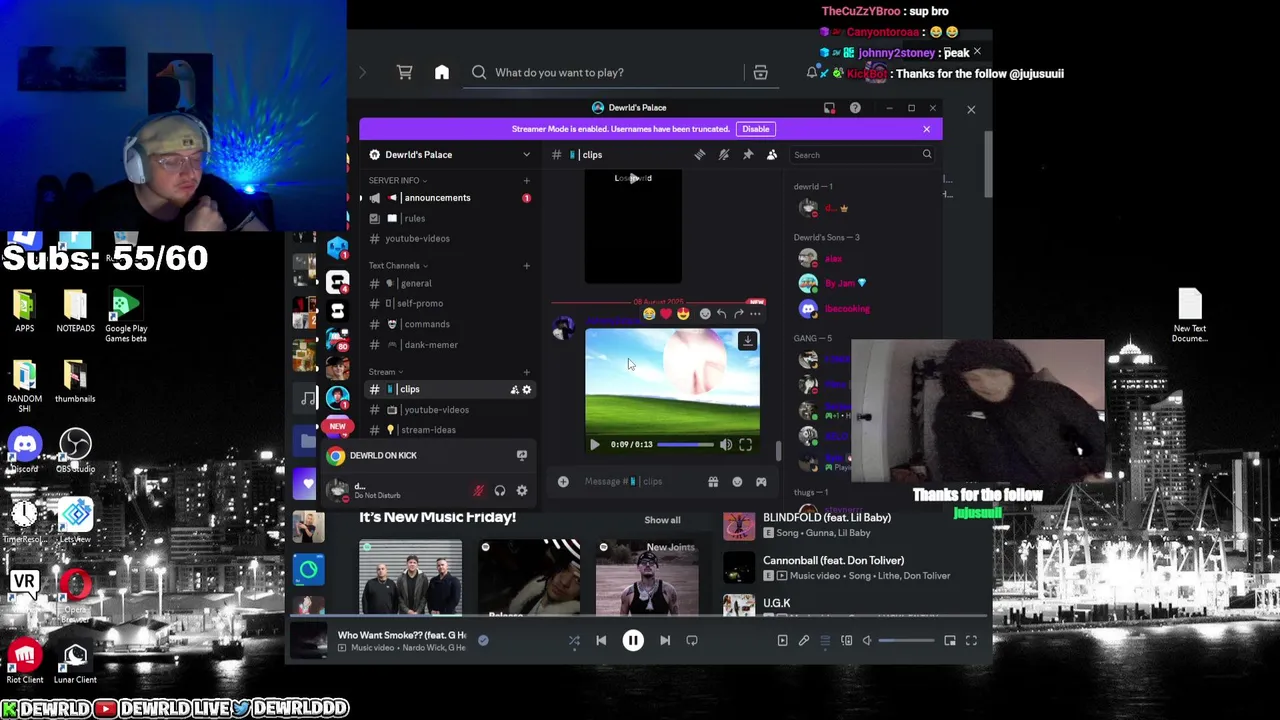Open the dank-memer channel
Screen dimensions: 1280x720
448,345
